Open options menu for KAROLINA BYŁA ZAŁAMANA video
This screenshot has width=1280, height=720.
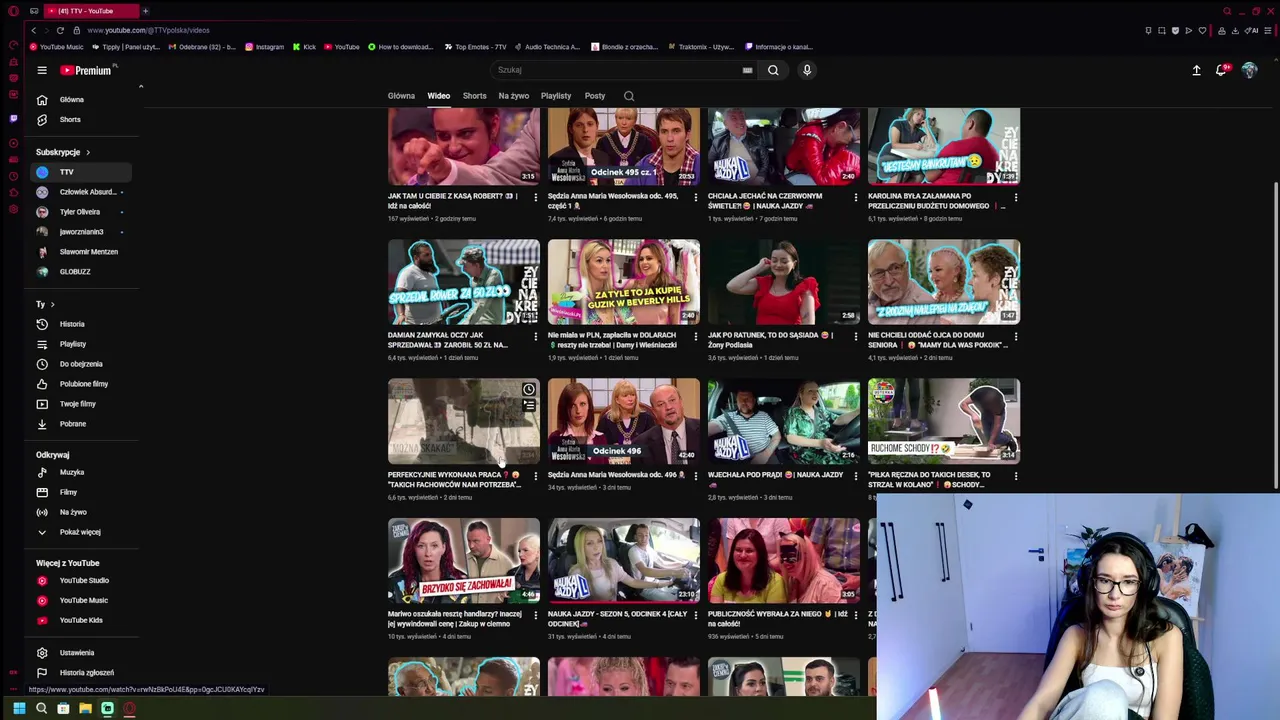(1015, 197)
